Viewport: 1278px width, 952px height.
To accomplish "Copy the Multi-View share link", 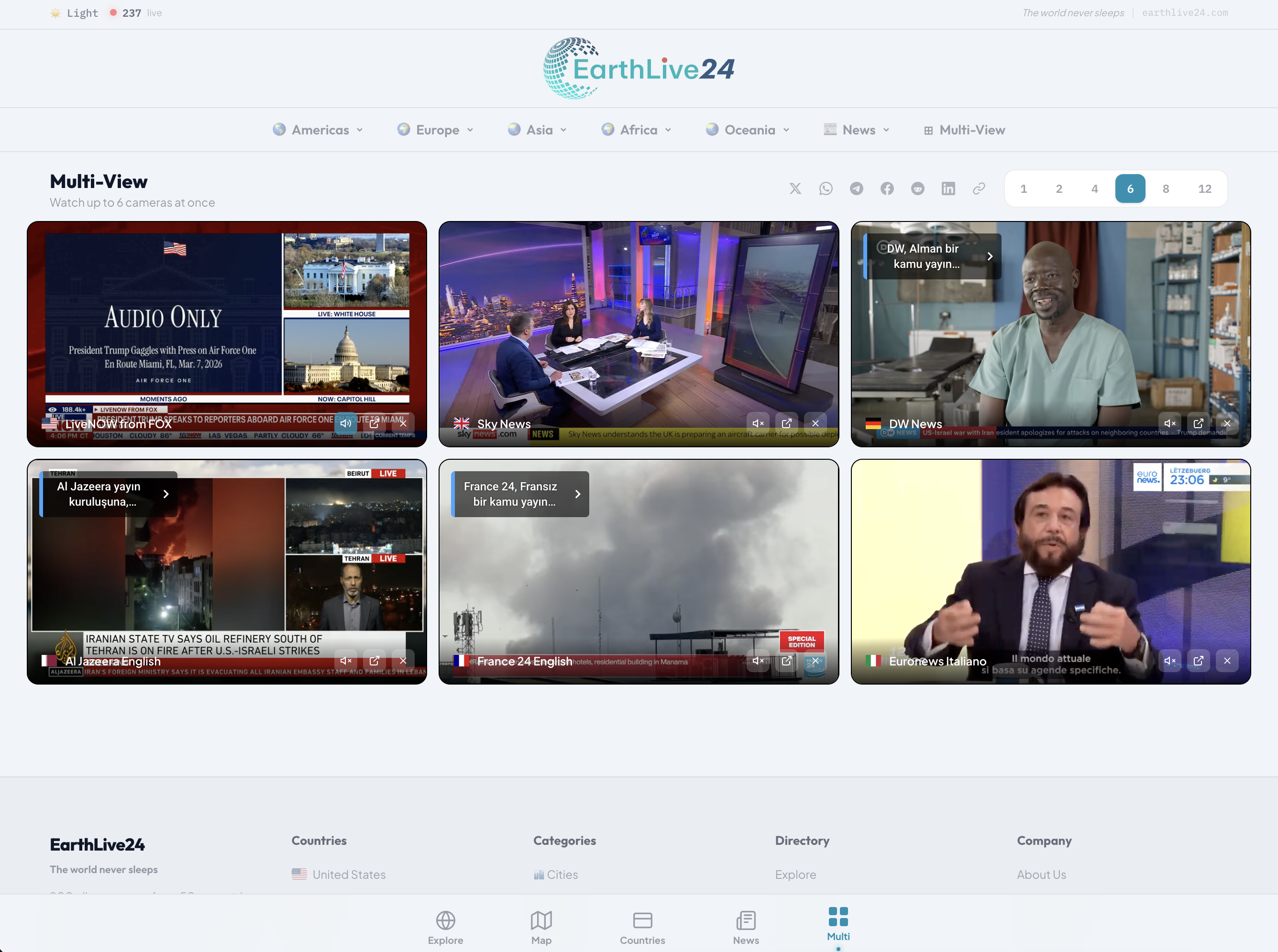I will [979, 188].
